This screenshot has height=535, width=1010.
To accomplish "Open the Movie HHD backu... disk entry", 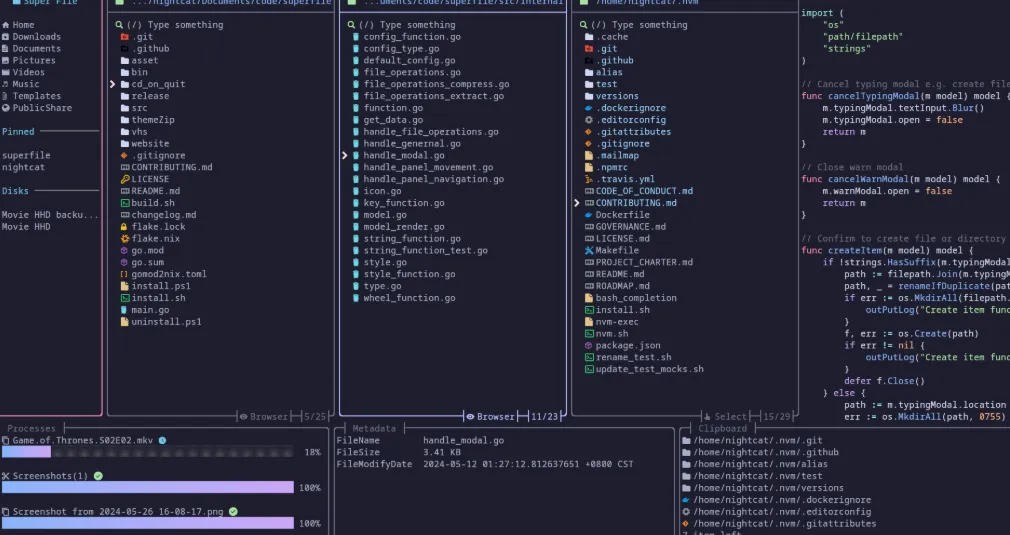I will [x=50, y=215].
